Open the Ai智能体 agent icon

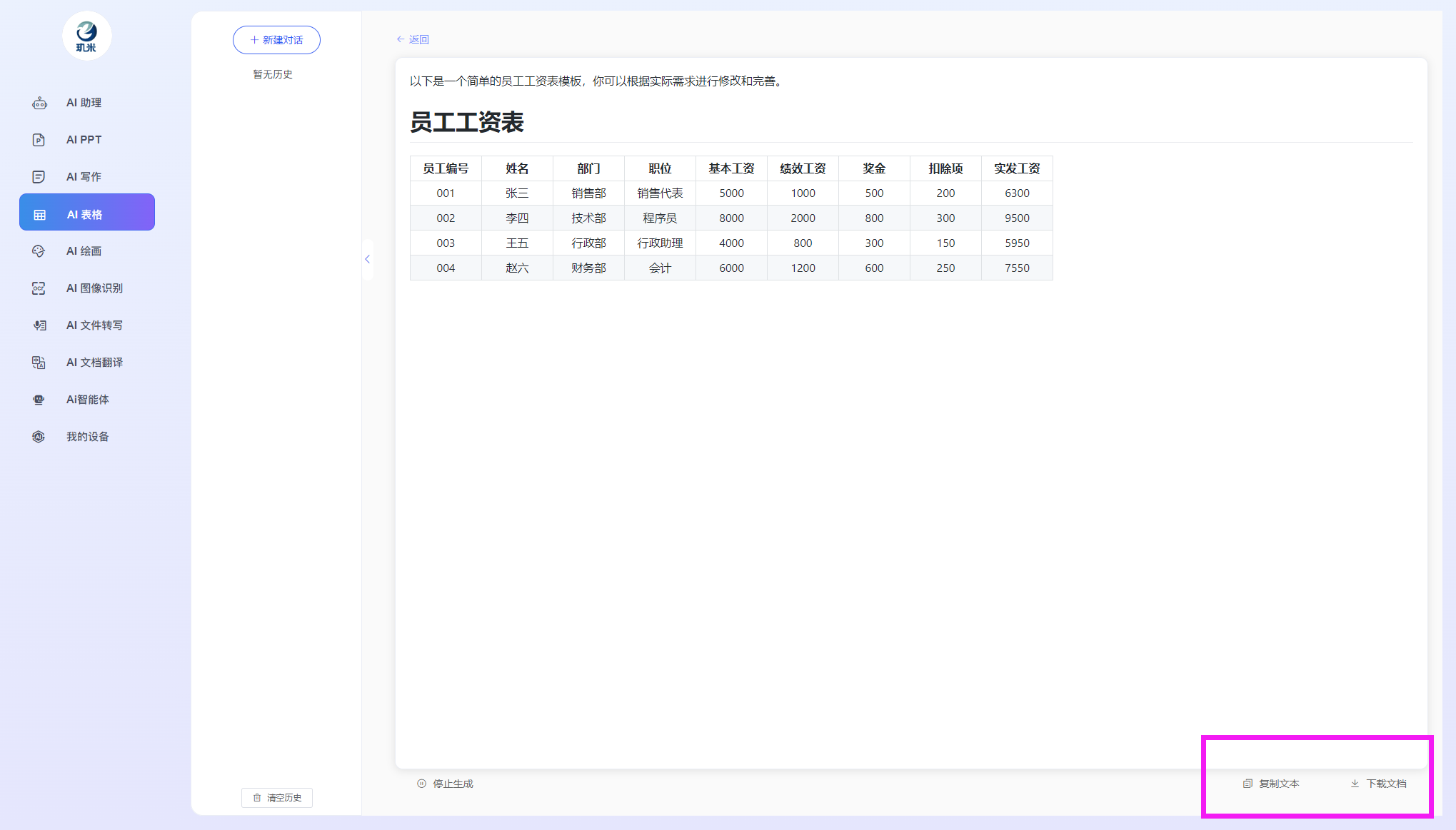39,400
